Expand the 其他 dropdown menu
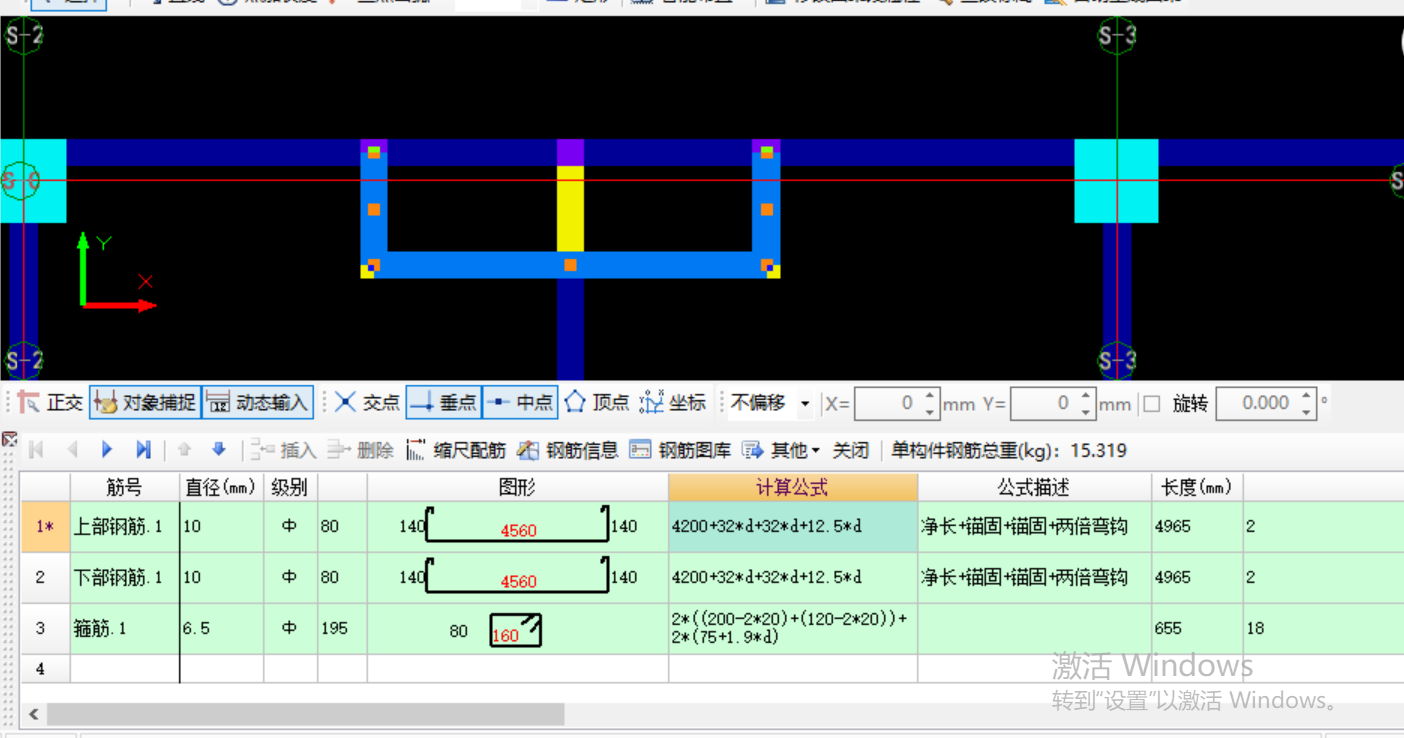The image size is (1404, 738). [780, 450]
